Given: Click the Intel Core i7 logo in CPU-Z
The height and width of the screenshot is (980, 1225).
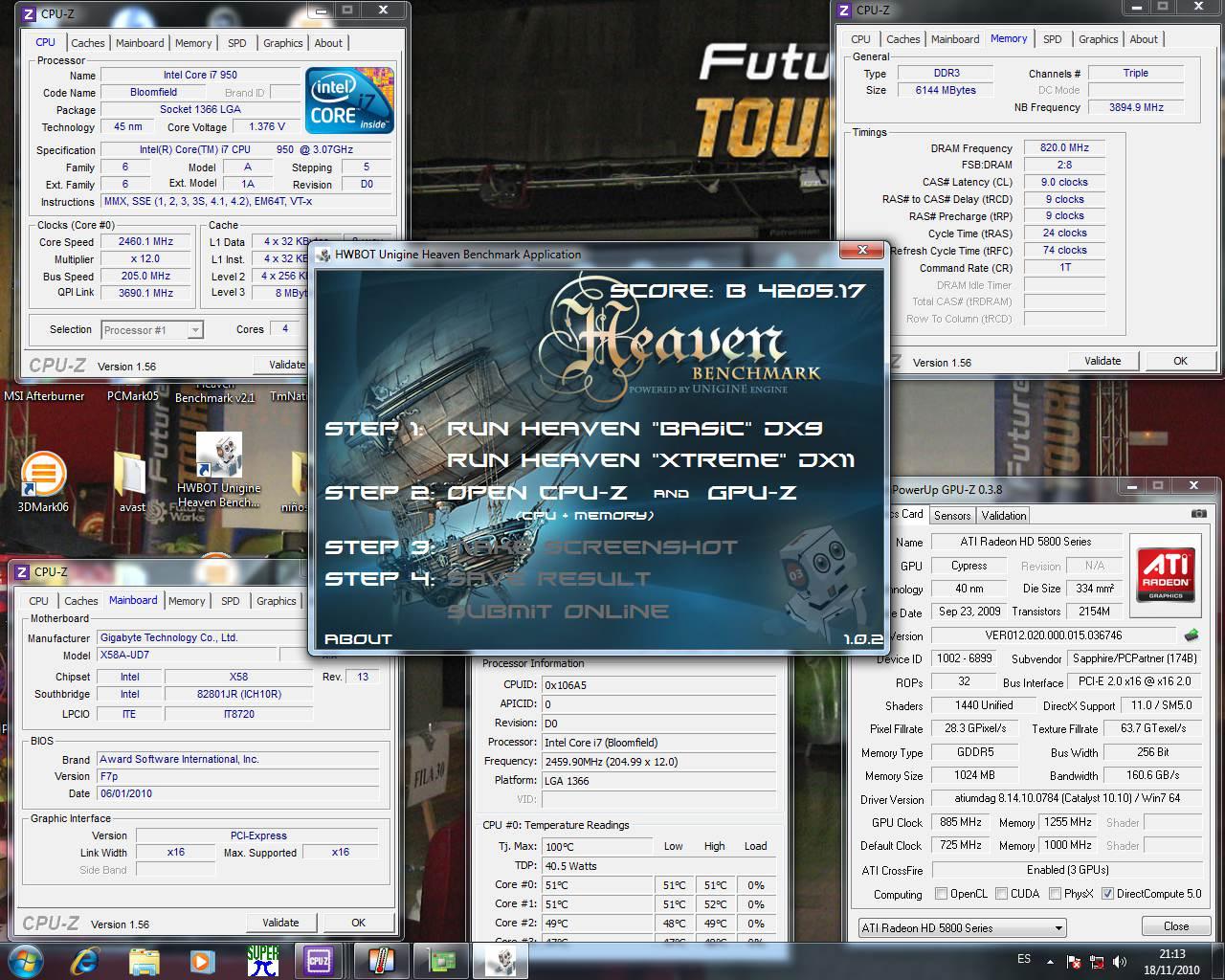Looking at the screenshot, I should tap(349, 100).
